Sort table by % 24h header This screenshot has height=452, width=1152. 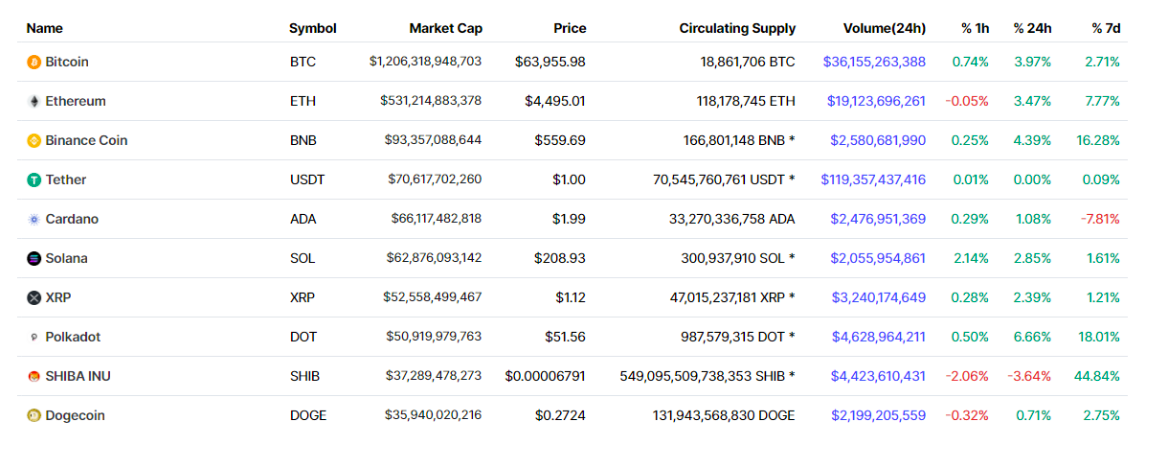pyautogui.click(x=1032, y=28)
